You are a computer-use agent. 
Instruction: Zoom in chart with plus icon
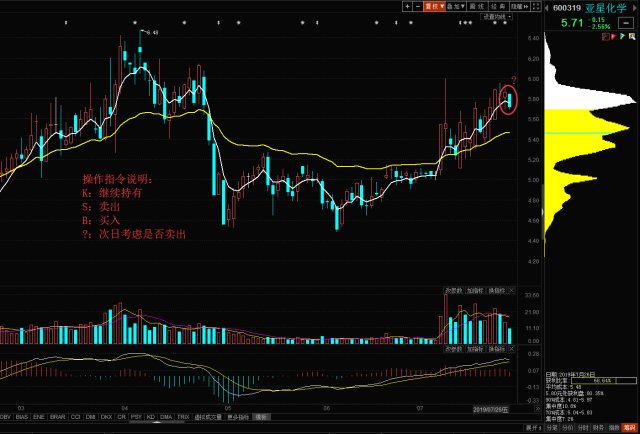[x=407, y=7]
